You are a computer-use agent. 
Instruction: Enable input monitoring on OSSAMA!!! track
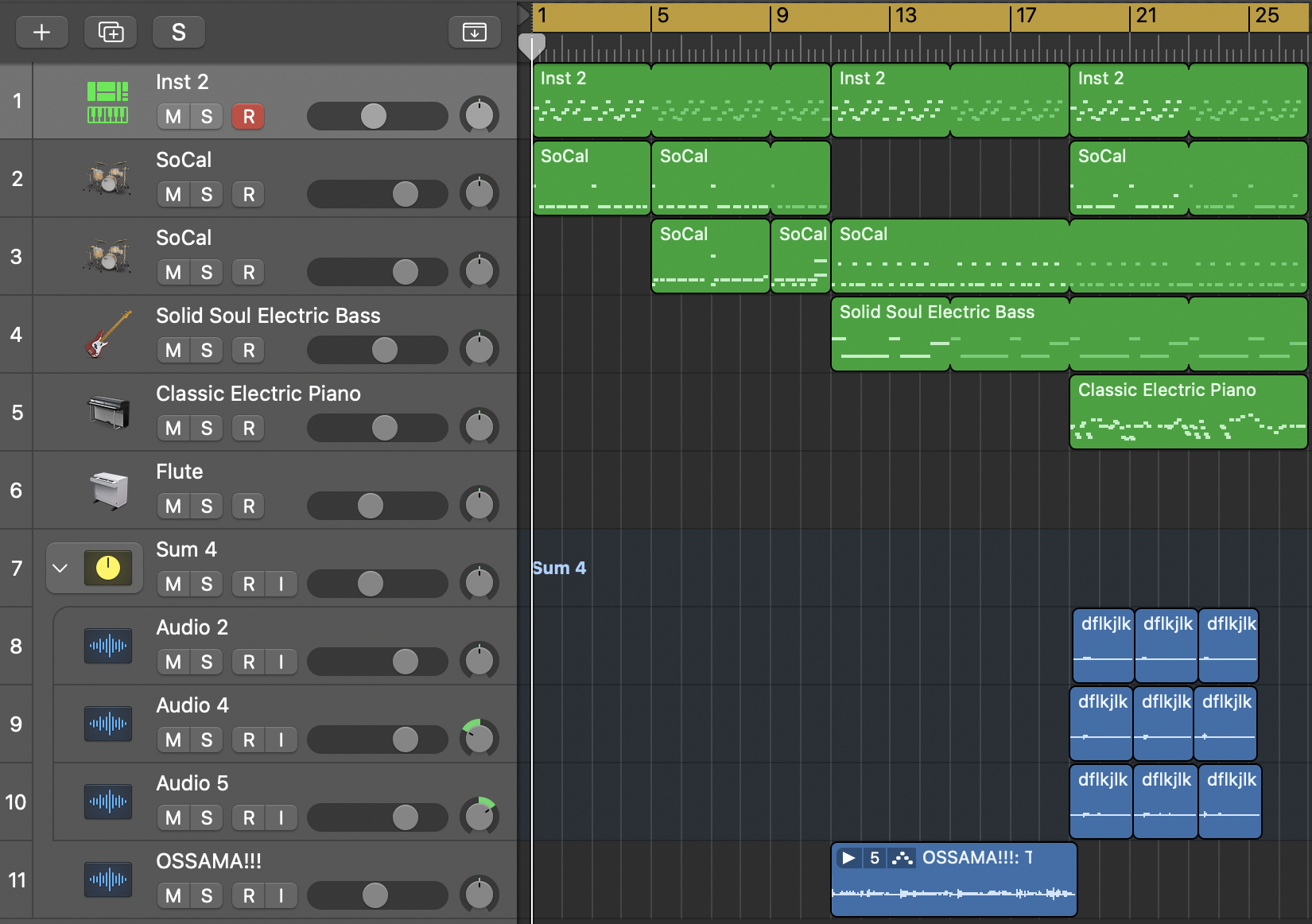(x=281, y=895)
